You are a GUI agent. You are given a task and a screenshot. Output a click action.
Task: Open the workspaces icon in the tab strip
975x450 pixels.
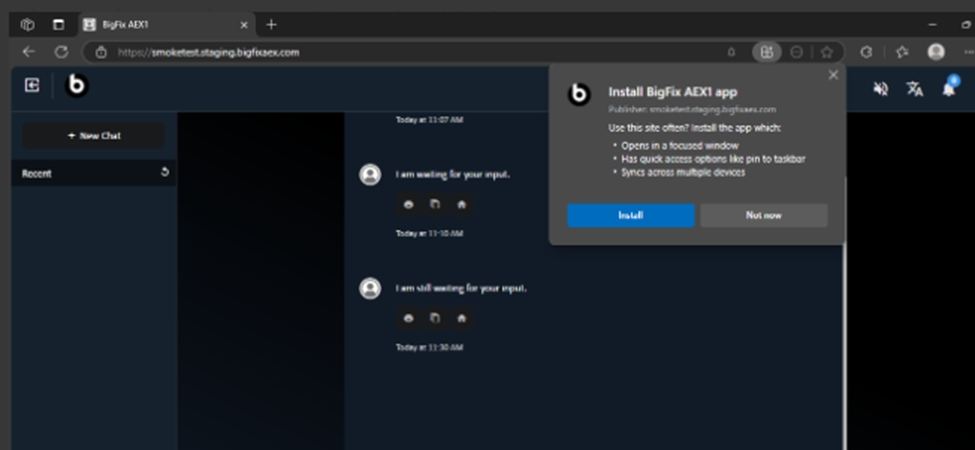pyautogui.click(x=27, y=24)
